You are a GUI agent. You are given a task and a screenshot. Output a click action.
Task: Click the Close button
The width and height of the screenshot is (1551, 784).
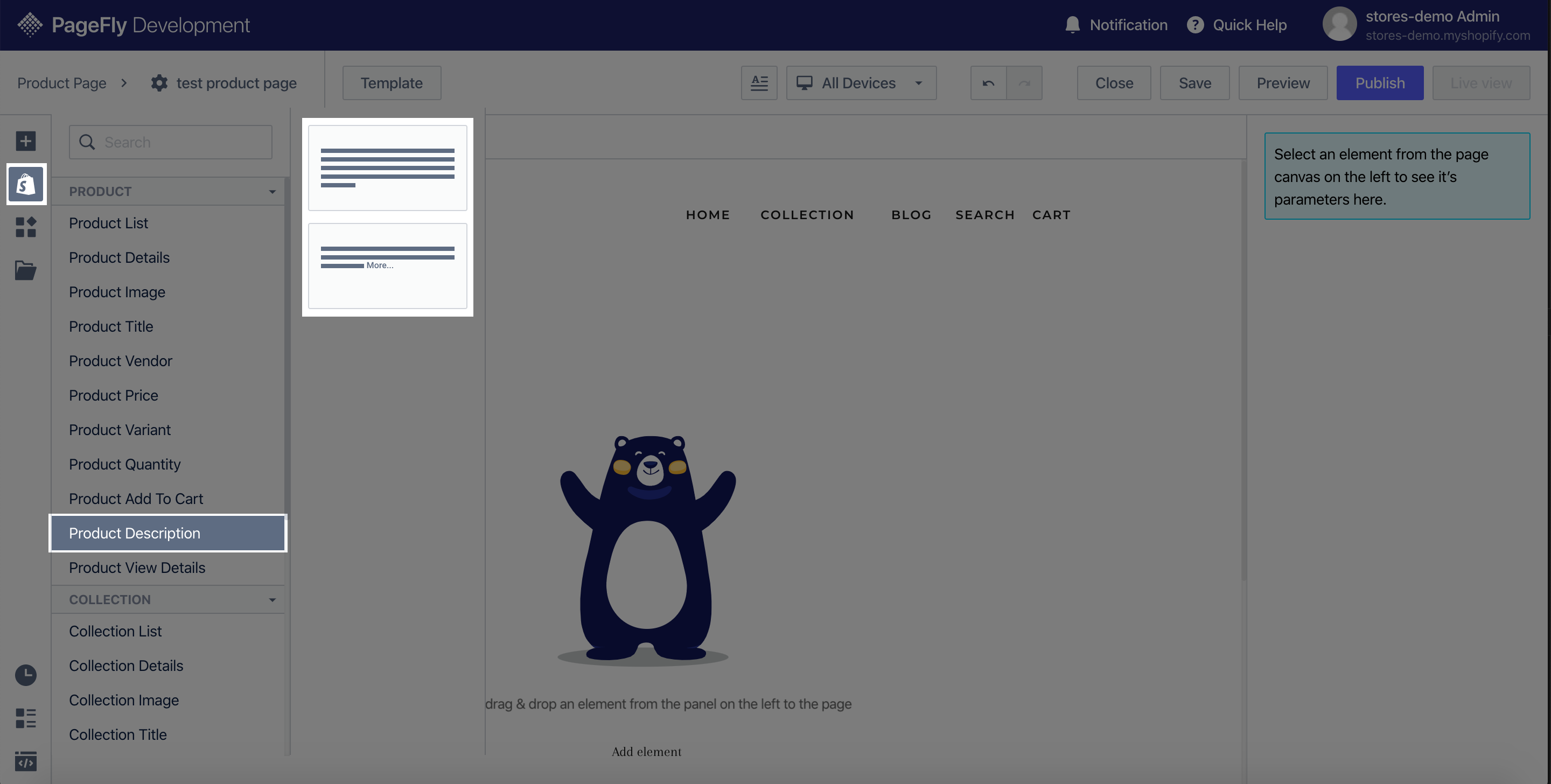point(1114,82)
